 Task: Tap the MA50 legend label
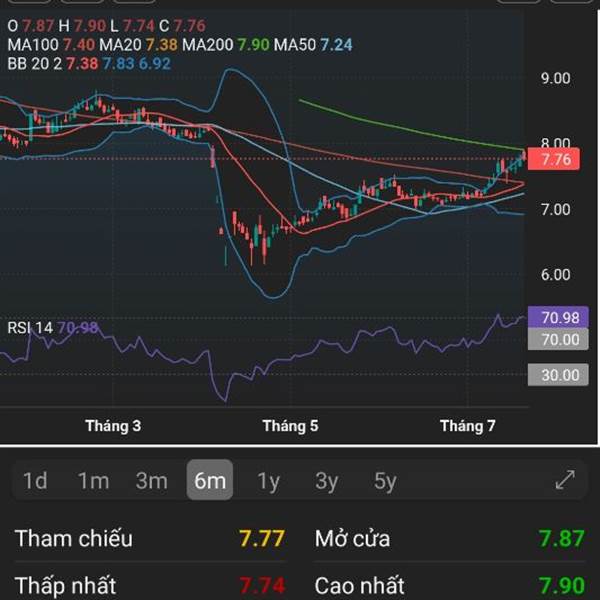(295, 45)
